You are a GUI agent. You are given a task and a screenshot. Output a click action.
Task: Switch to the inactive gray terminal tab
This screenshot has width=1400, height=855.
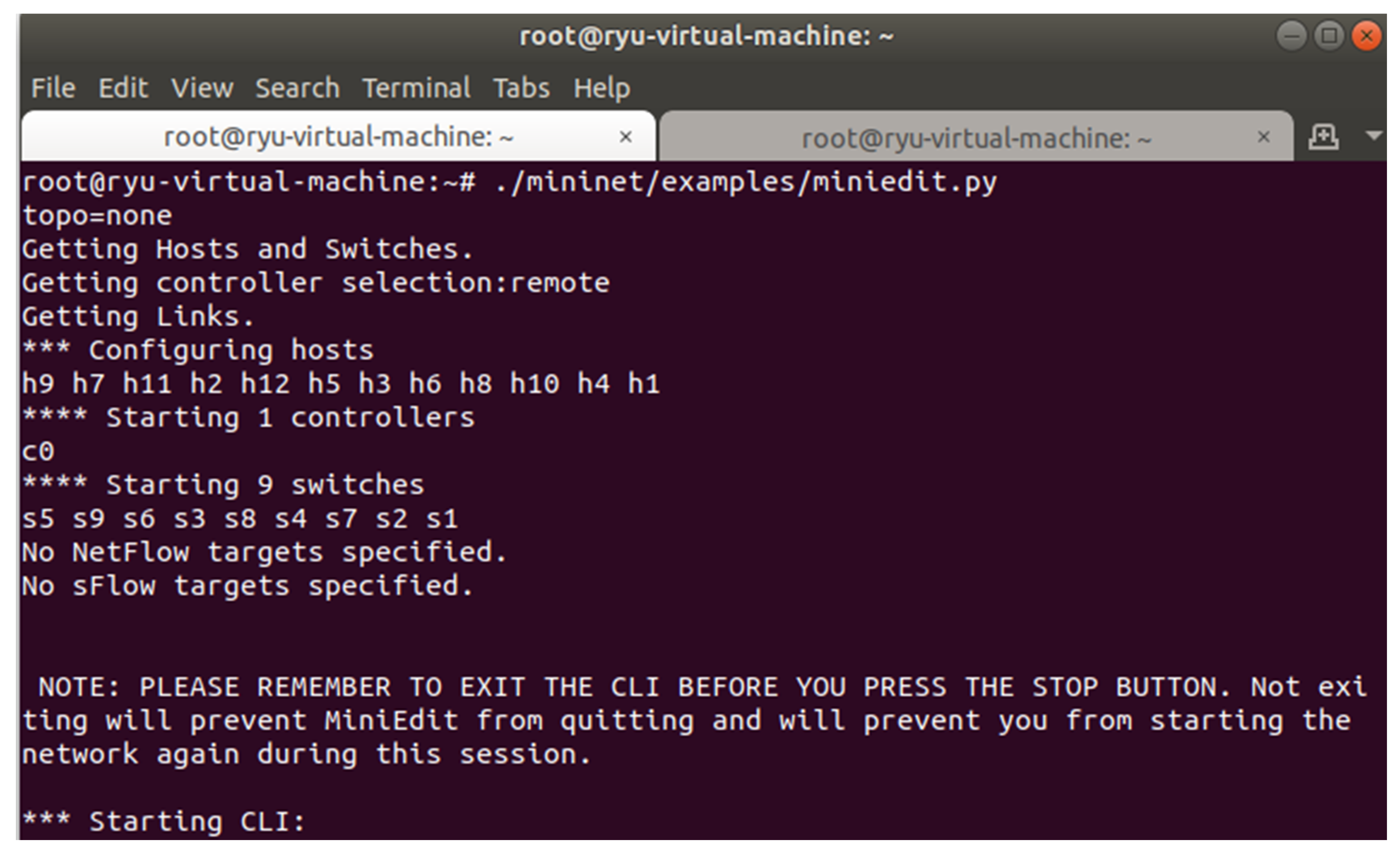click(x=976, y=138)
